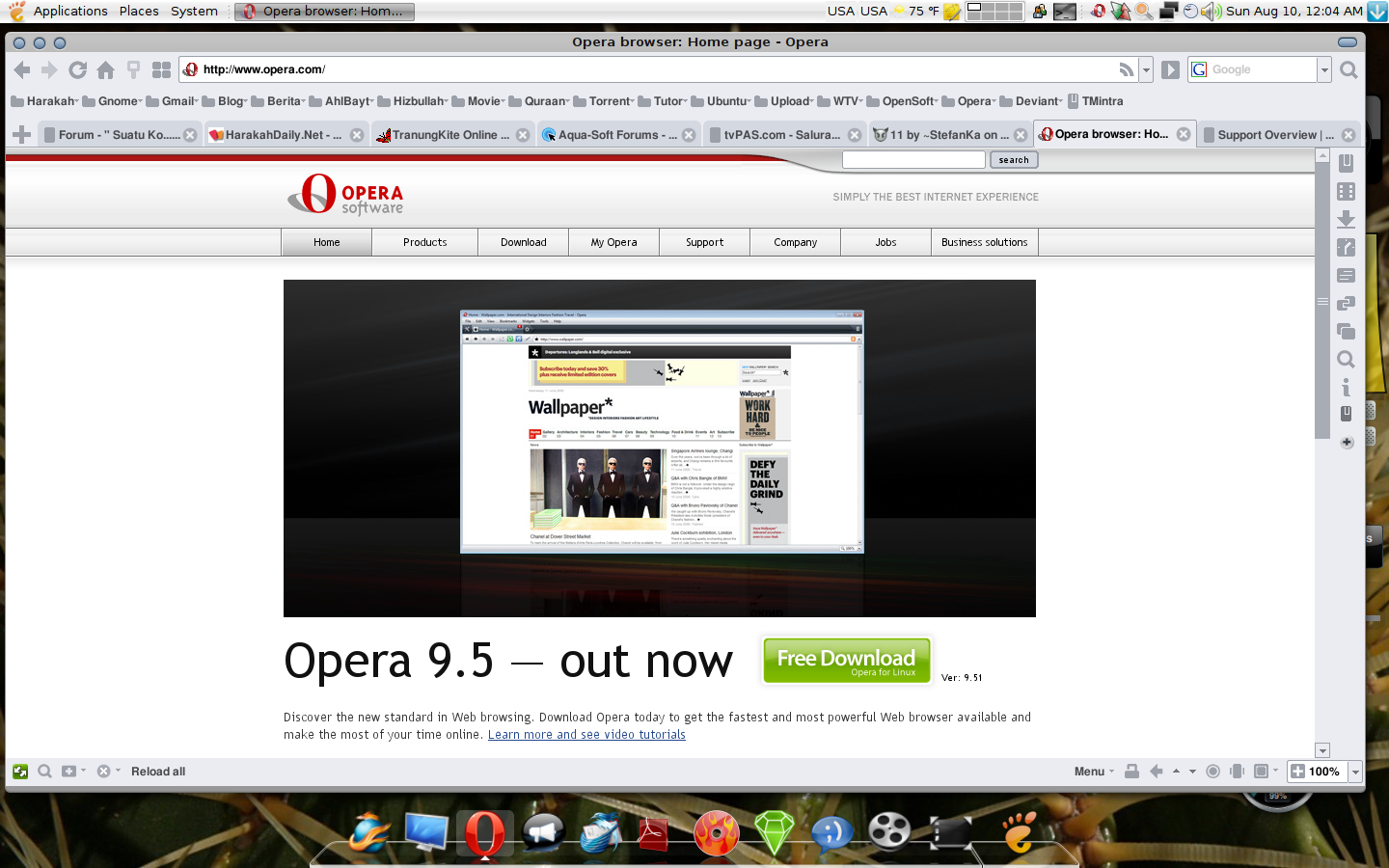Open the megaphone app in the dock
The image size is (1389, 868).
click(x=543, y=831)
